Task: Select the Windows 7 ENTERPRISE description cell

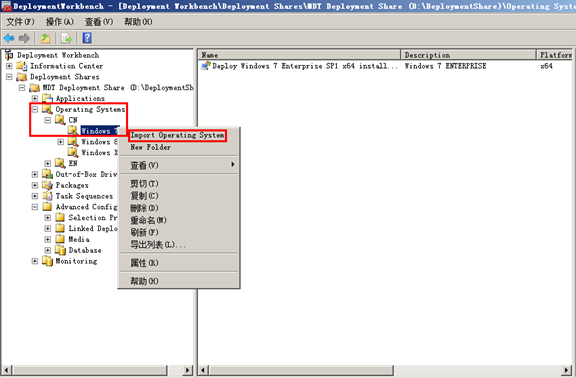Action: click(x=445, y=66)
